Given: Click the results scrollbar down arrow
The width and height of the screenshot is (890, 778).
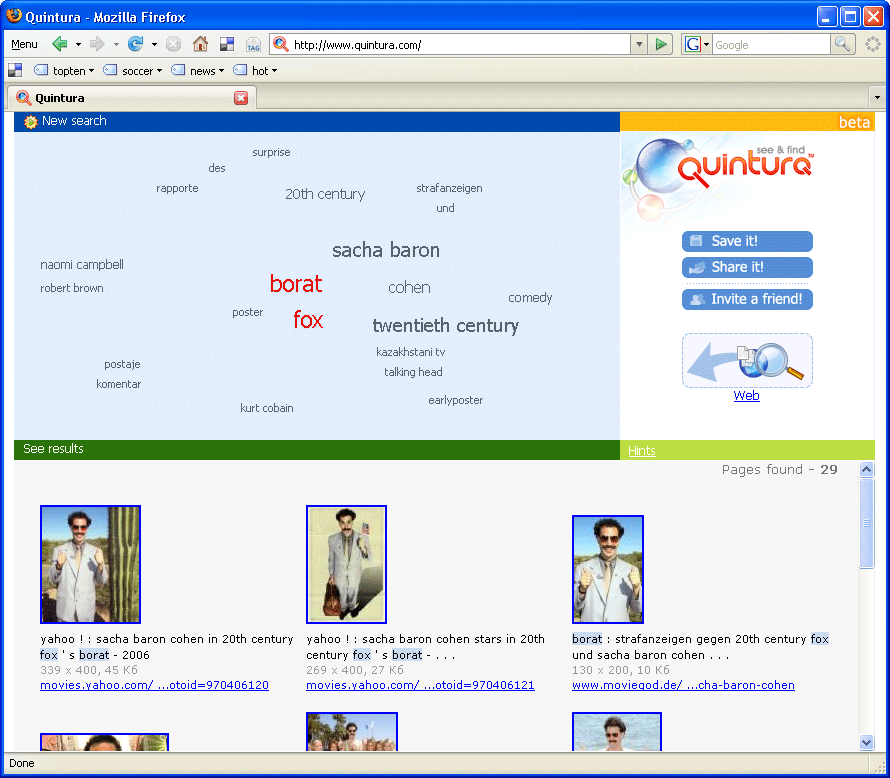Looking at the screenshot, I should [x=866, y=742].
